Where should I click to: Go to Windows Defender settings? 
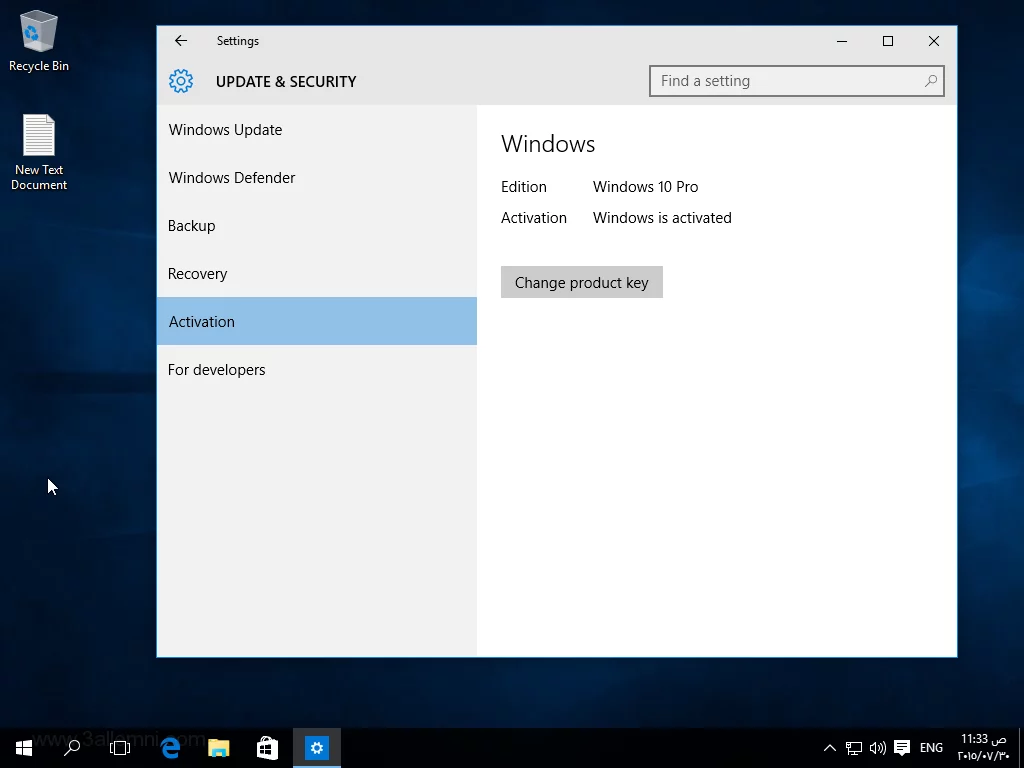(232, 178)
